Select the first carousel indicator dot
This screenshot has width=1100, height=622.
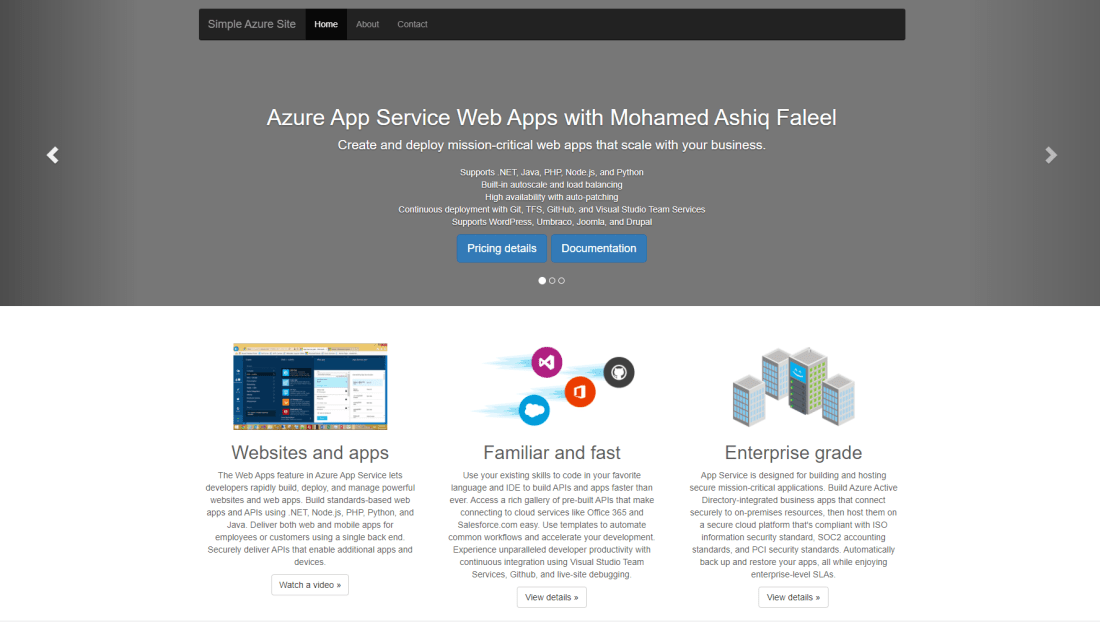542,281
